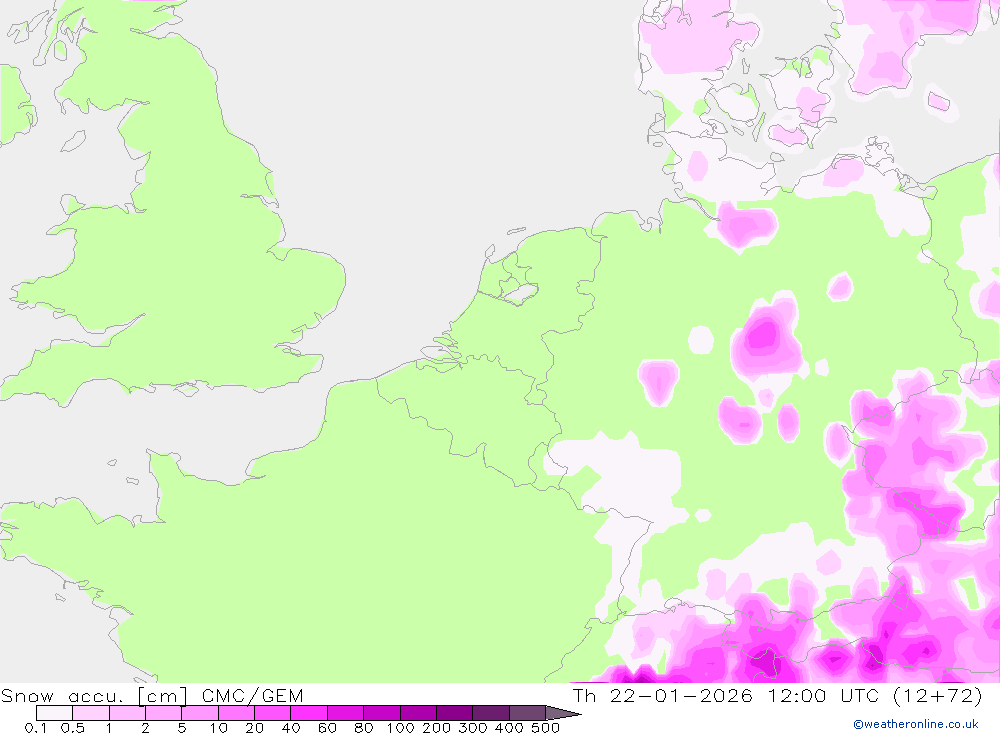Screen dimensions: 1000x733
Task: Click the '20' legend label
Action: click(255, 727)
